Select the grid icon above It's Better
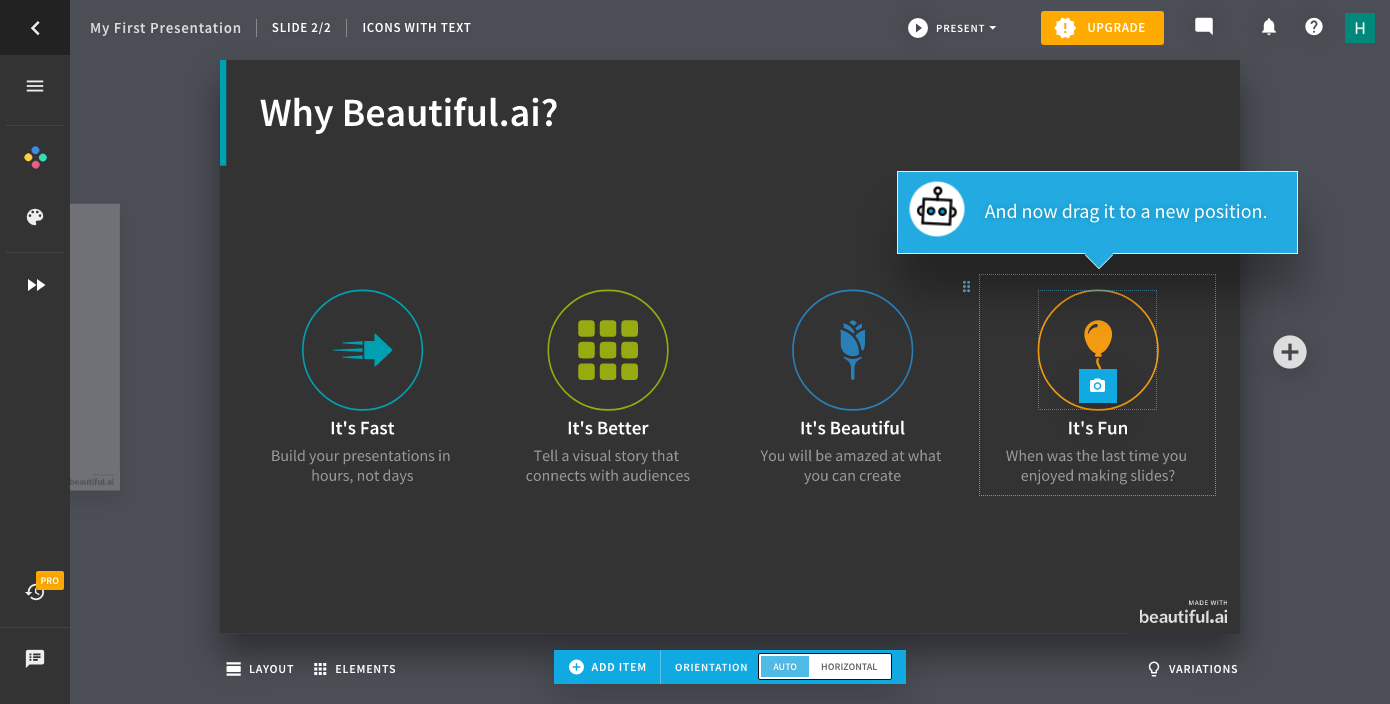This screenshot has height=704, width=1390. [608, 350]
